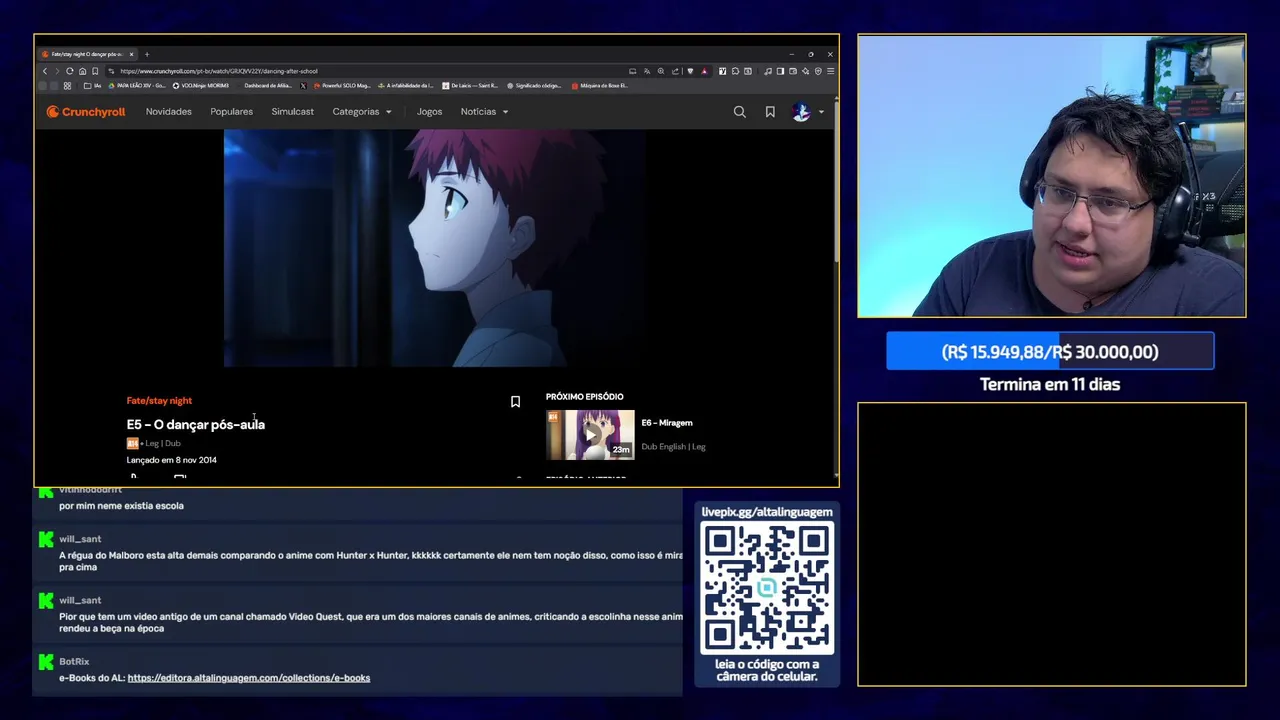This screenshot has width=1280, height=720.
Task: Click the zoom magnifier in address bar
Action: [661, 71]
